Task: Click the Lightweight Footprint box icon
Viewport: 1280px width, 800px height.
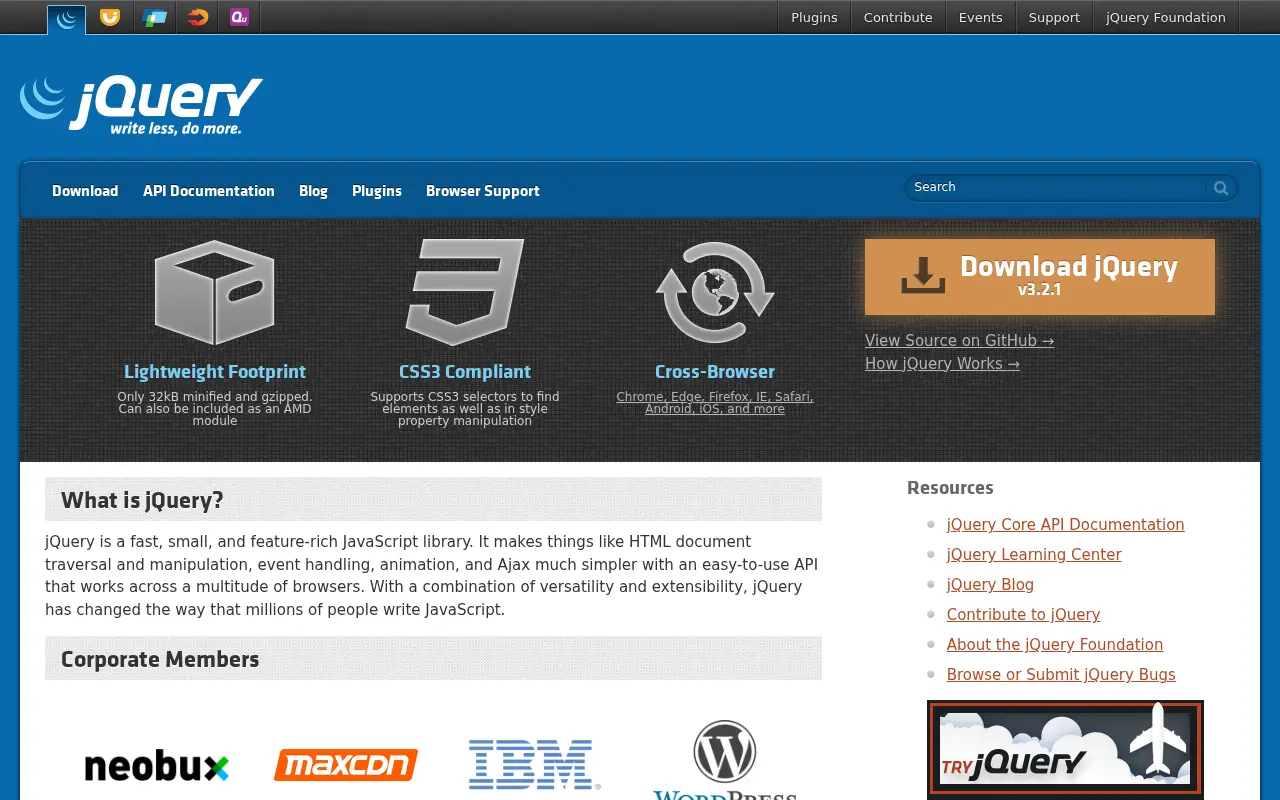Action: 215,293
